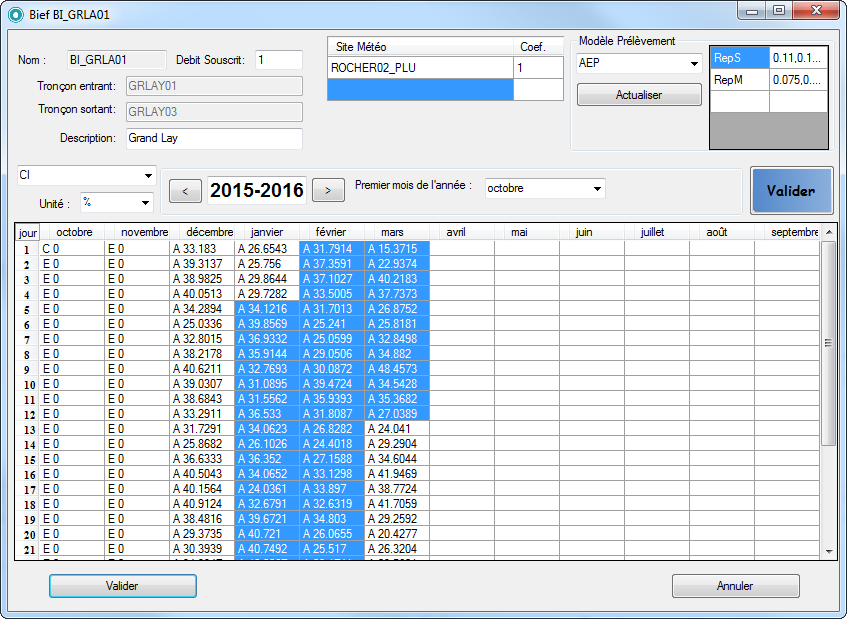847x619 pixels.
Task: Select the décembre cell A 40.0513
Action: (x=202, y=294)
